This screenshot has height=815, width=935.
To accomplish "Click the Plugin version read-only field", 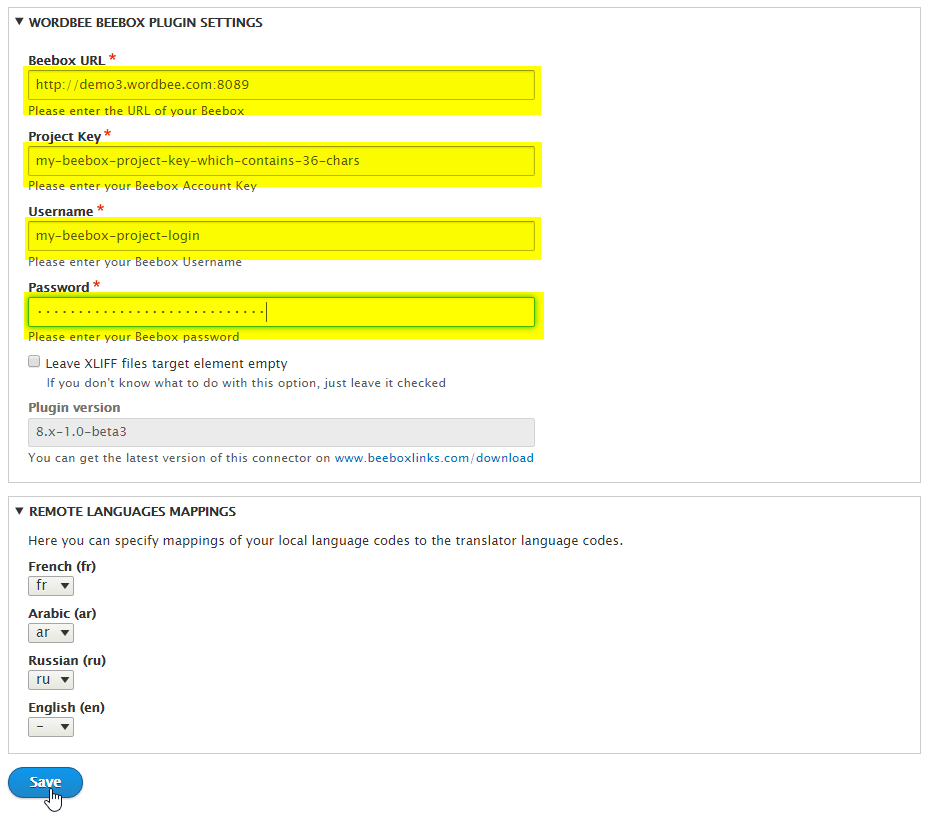I will [281, 432].
